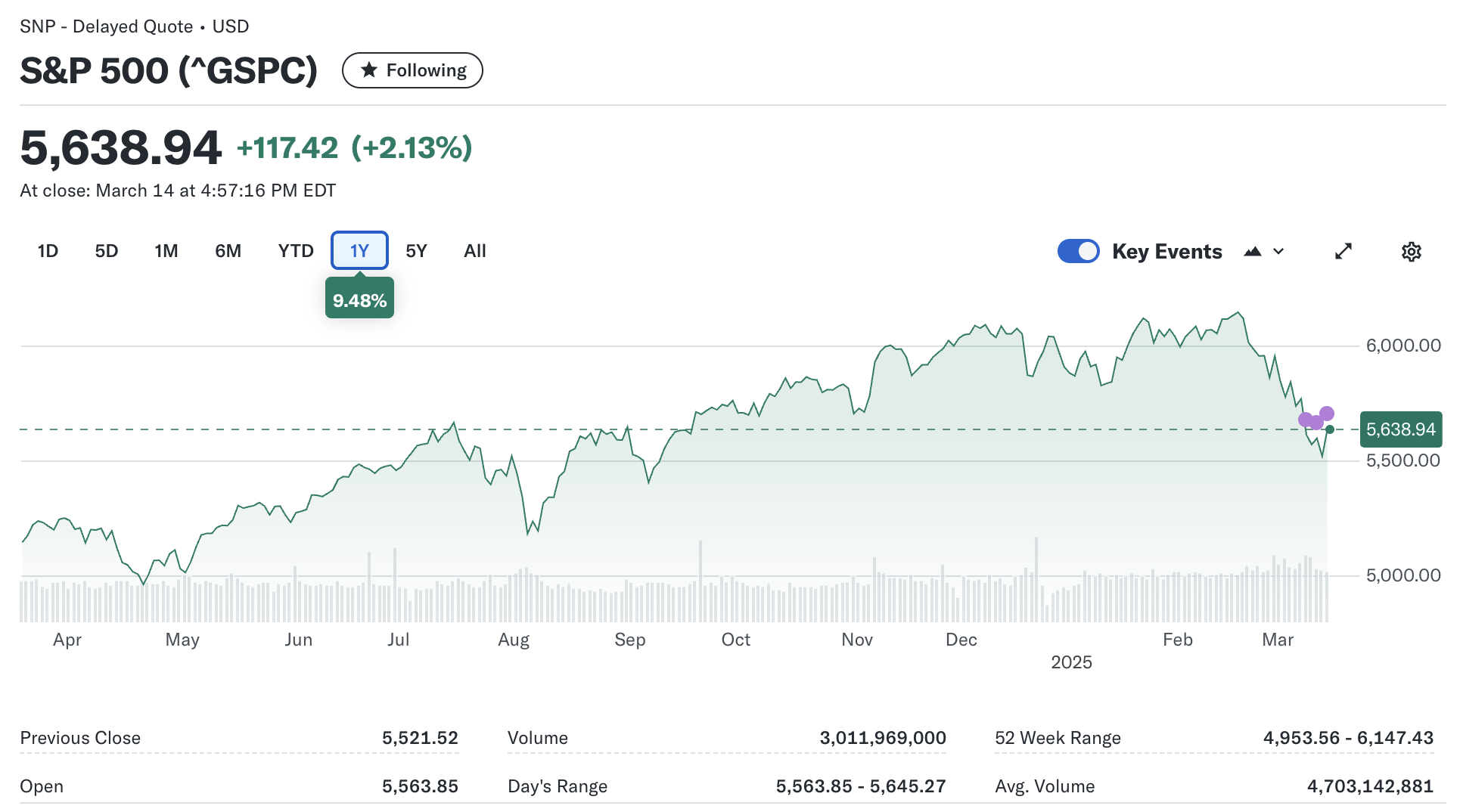Click the 5,000.00 axis label
Image resolution: width=1460 pixels, height=812 pixels.
tap(1403, 575)
